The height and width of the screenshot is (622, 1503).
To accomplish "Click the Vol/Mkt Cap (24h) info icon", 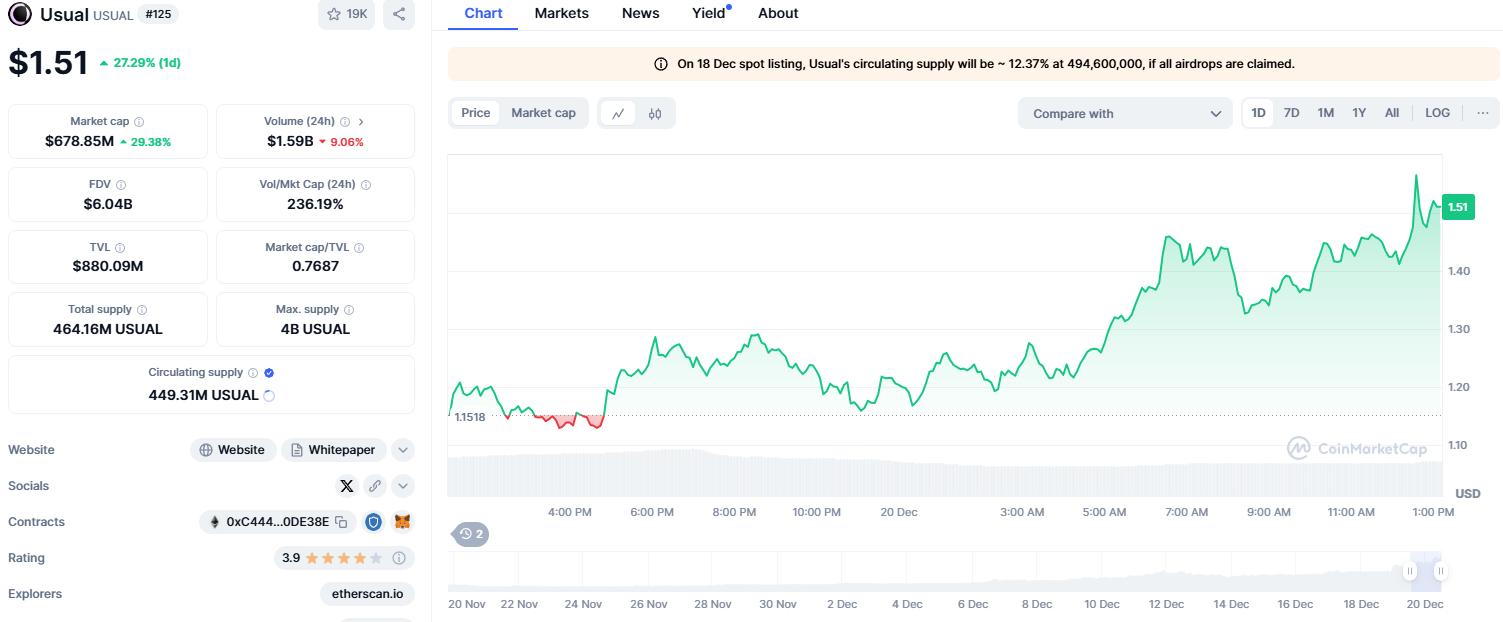I will [366, 185].
